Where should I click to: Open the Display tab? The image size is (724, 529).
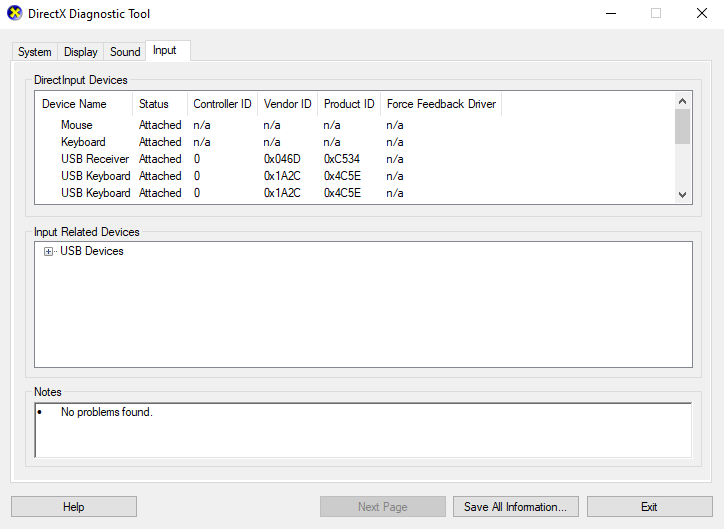pos(81,52)
